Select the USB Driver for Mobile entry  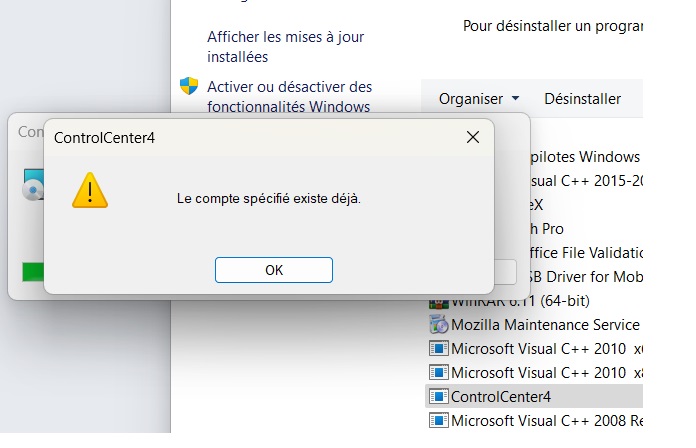[x=586, y=277]
